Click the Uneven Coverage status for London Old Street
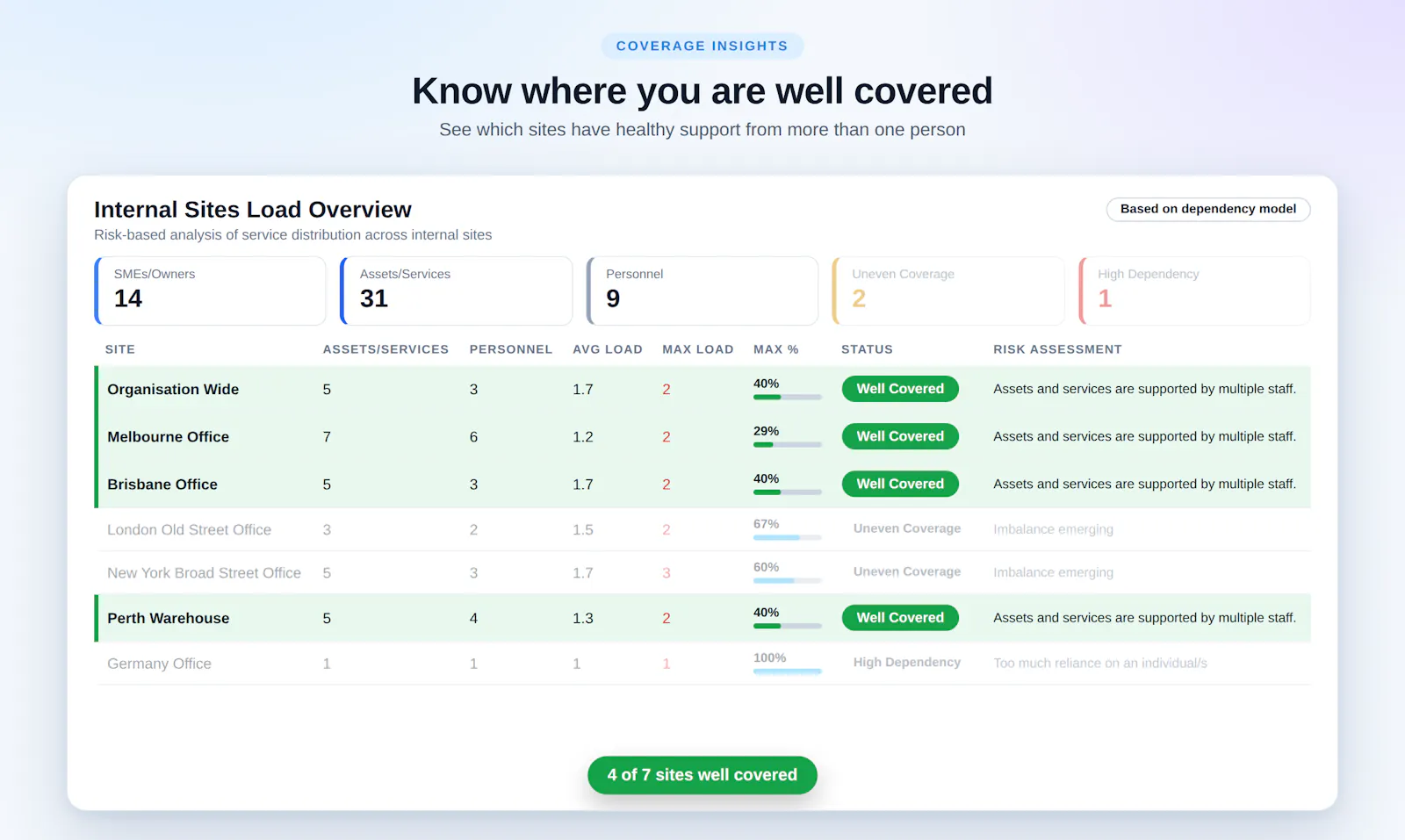This screenshot has height=840, width=1405. click(907, 528)
